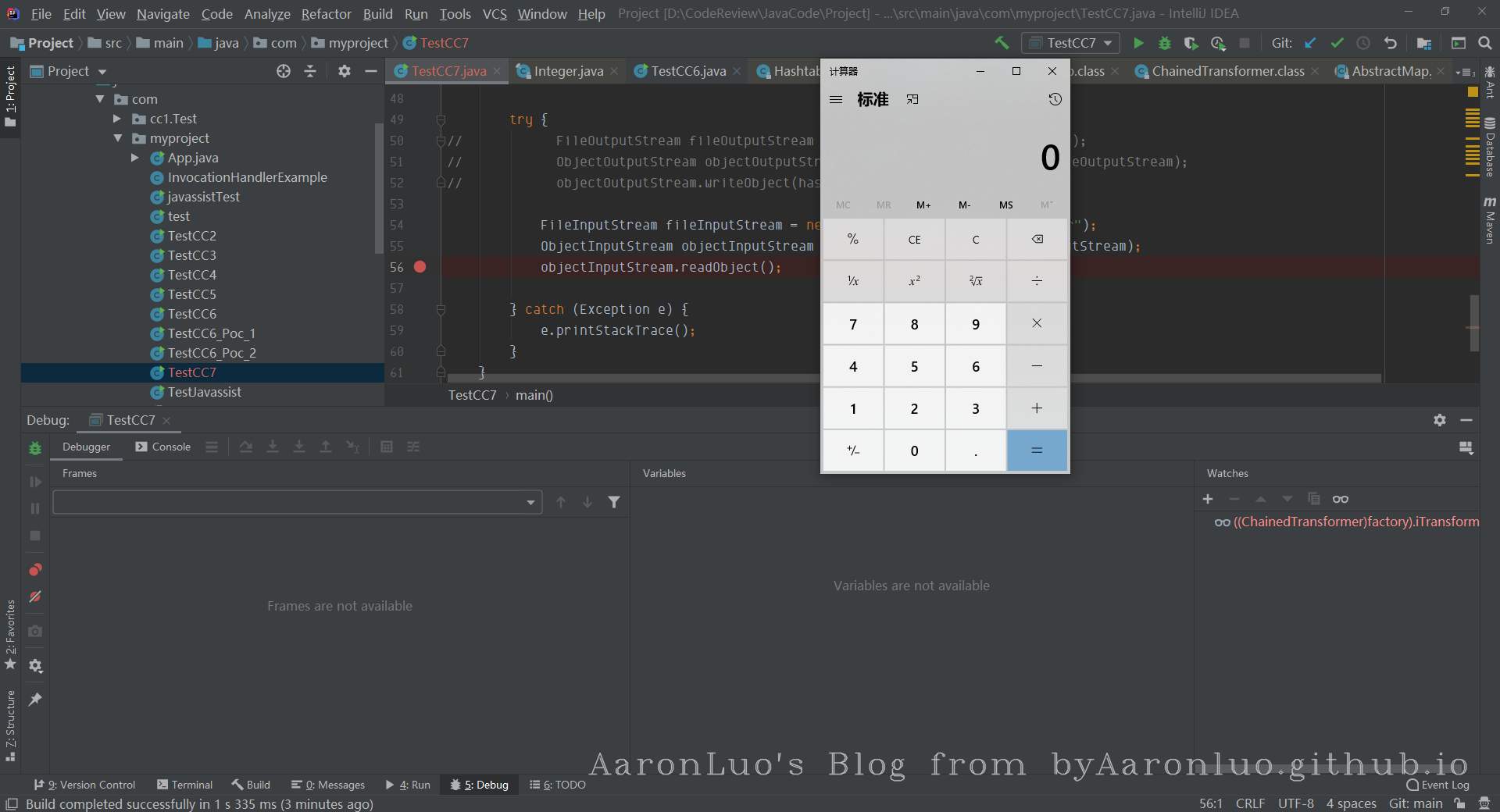Open the TestCC7 run configuration dropdown
This screenshot has width=1500, height=812.
click(x=1071, y=43)
